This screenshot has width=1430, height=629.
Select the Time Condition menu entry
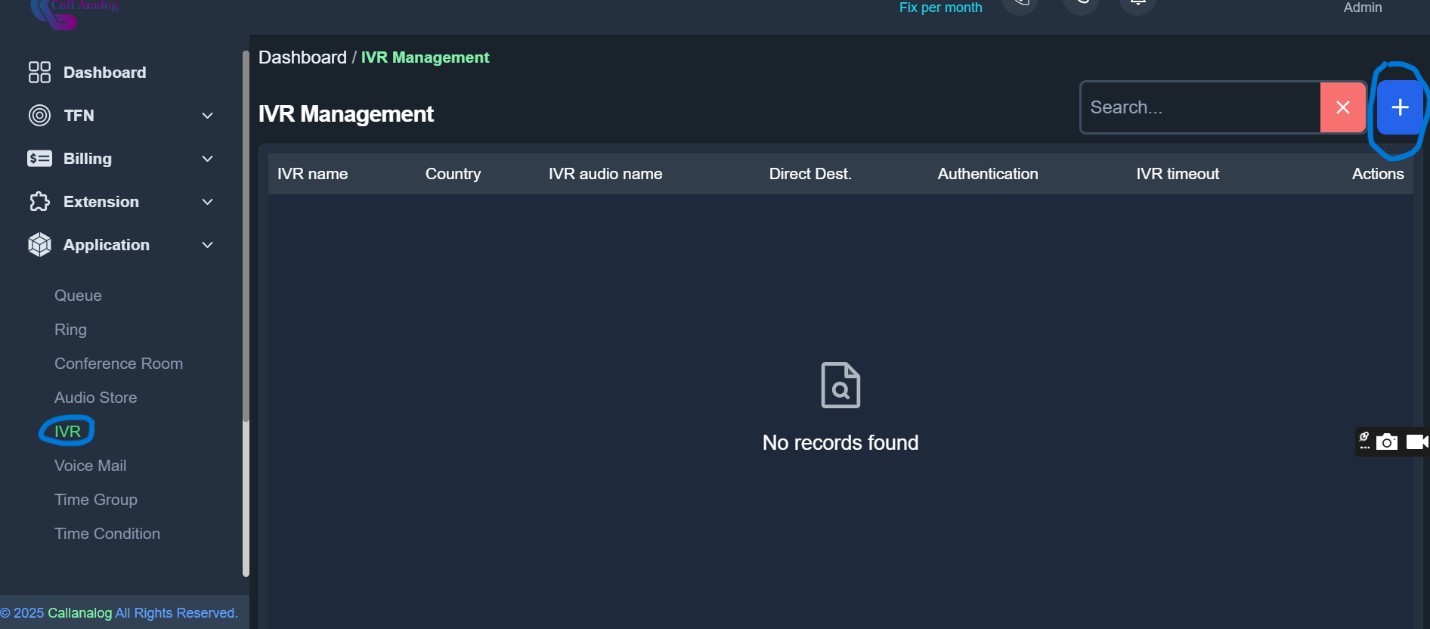(x=107, y=533)
